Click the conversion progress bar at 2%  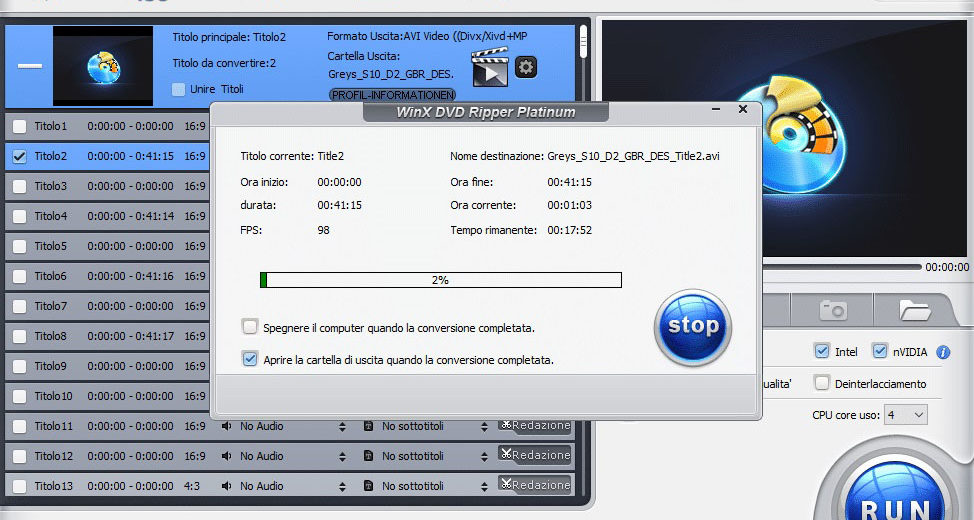(x=440, y=280)
